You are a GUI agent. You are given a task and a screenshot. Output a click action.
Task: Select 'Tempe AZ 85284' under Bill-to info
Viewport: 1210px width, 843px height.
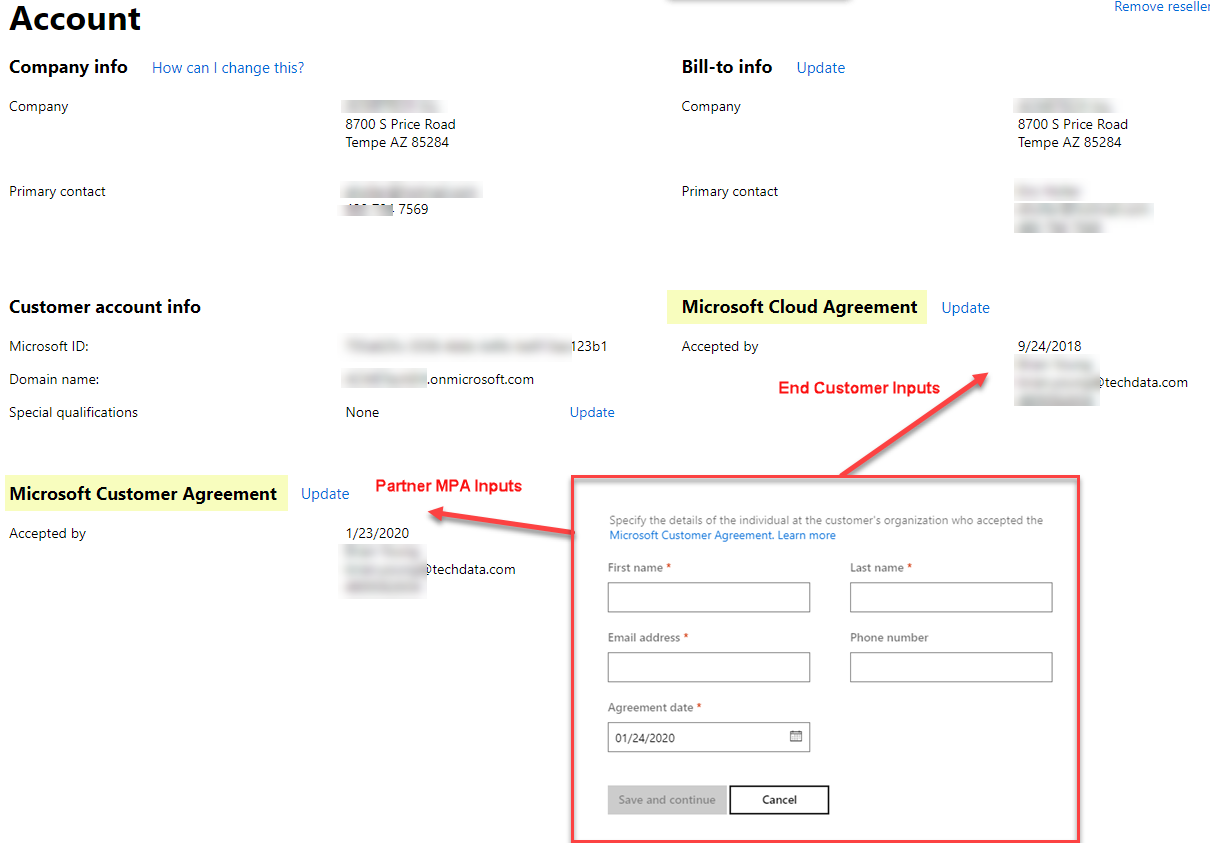1070,142
